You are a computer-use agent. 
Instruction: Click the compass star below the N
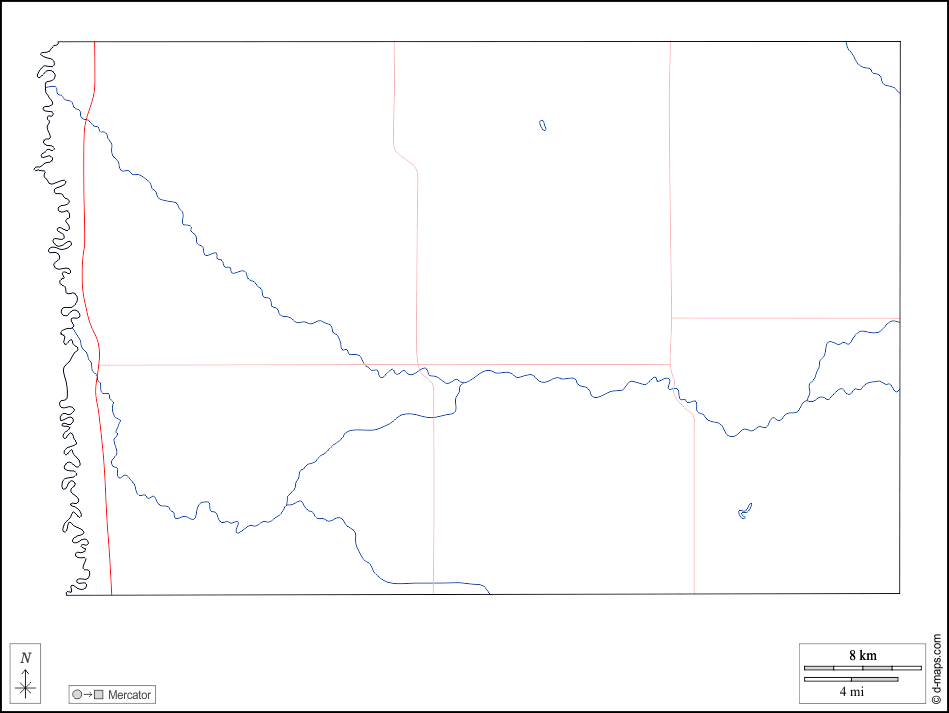(x=26, y=686)
